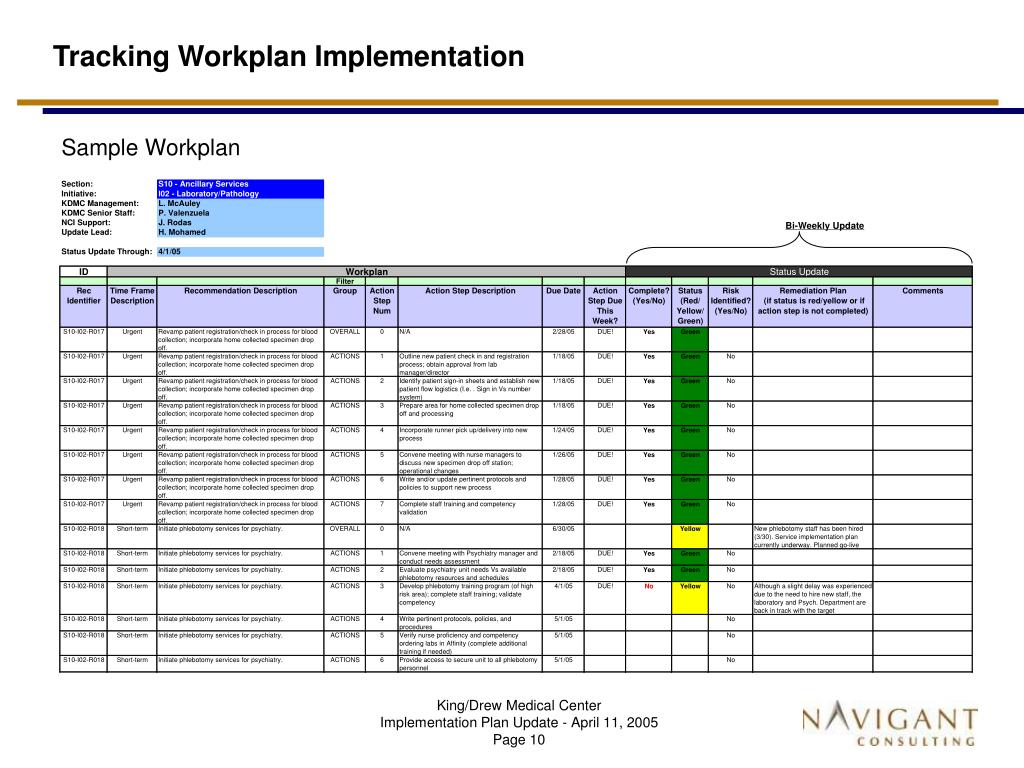Select 'Implementation Plan Update - April 11, 2005' footer
1024x768 pixels.
519,723
